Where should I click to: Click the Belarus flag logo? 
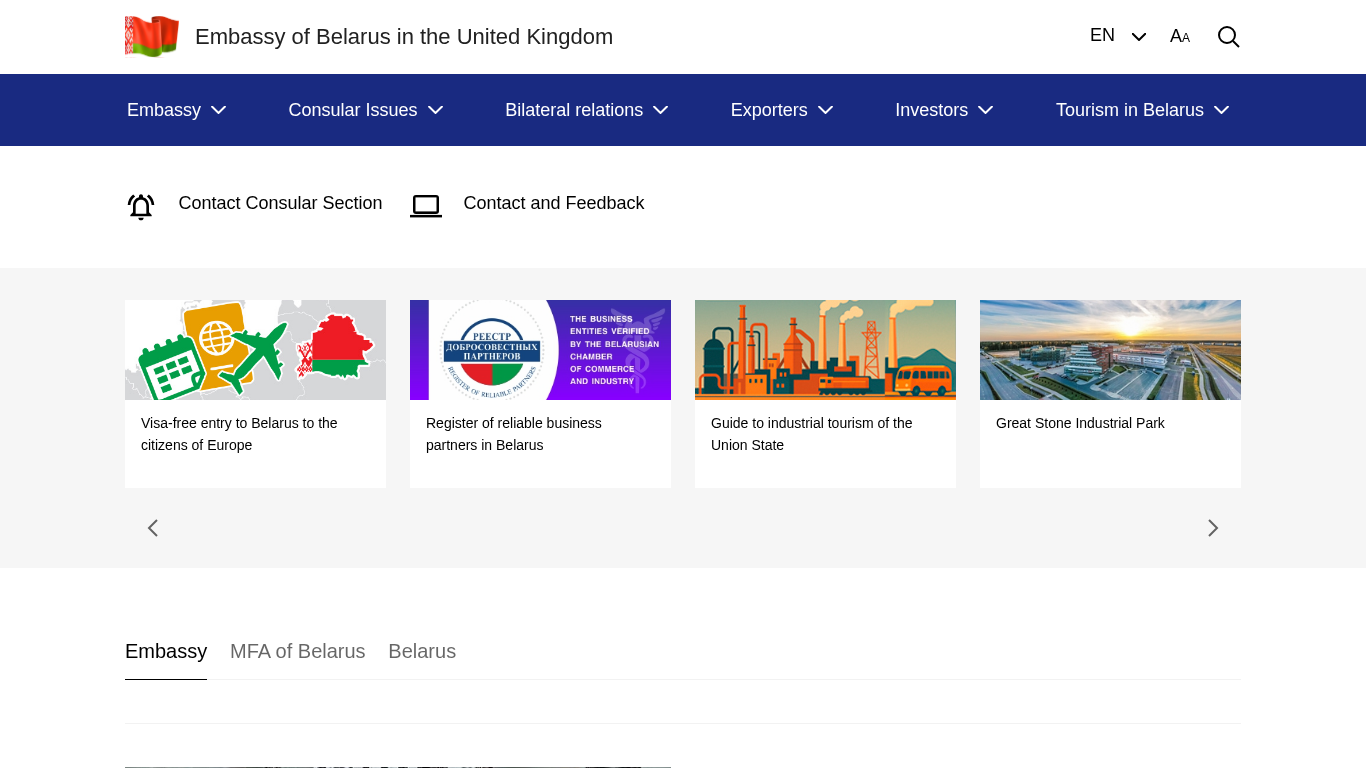[152, 37]
